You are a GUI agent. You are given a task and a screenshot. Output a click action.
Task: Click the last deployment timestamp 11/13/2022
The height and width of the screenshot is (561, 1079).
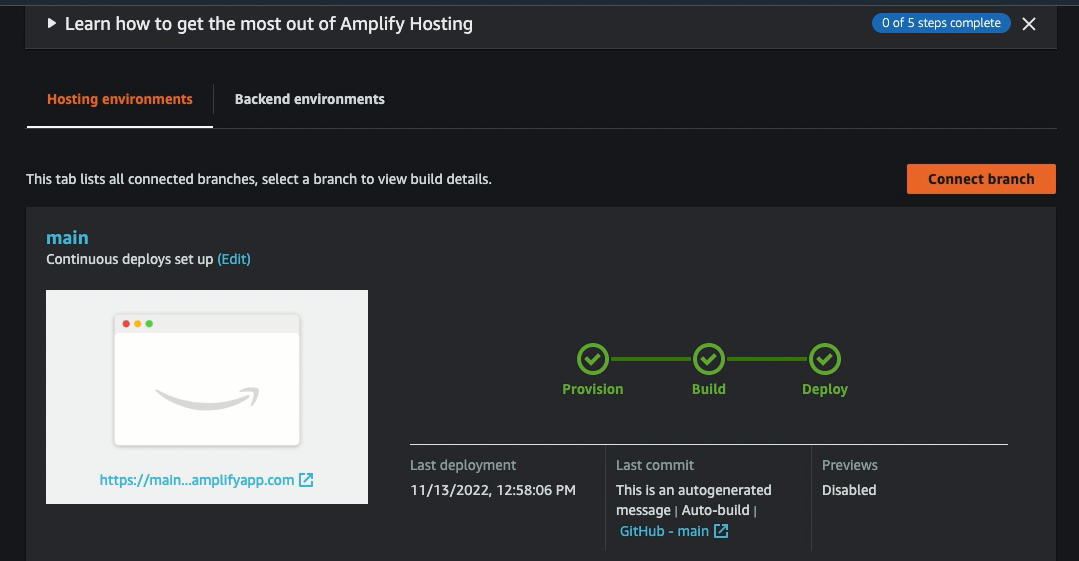493,490
